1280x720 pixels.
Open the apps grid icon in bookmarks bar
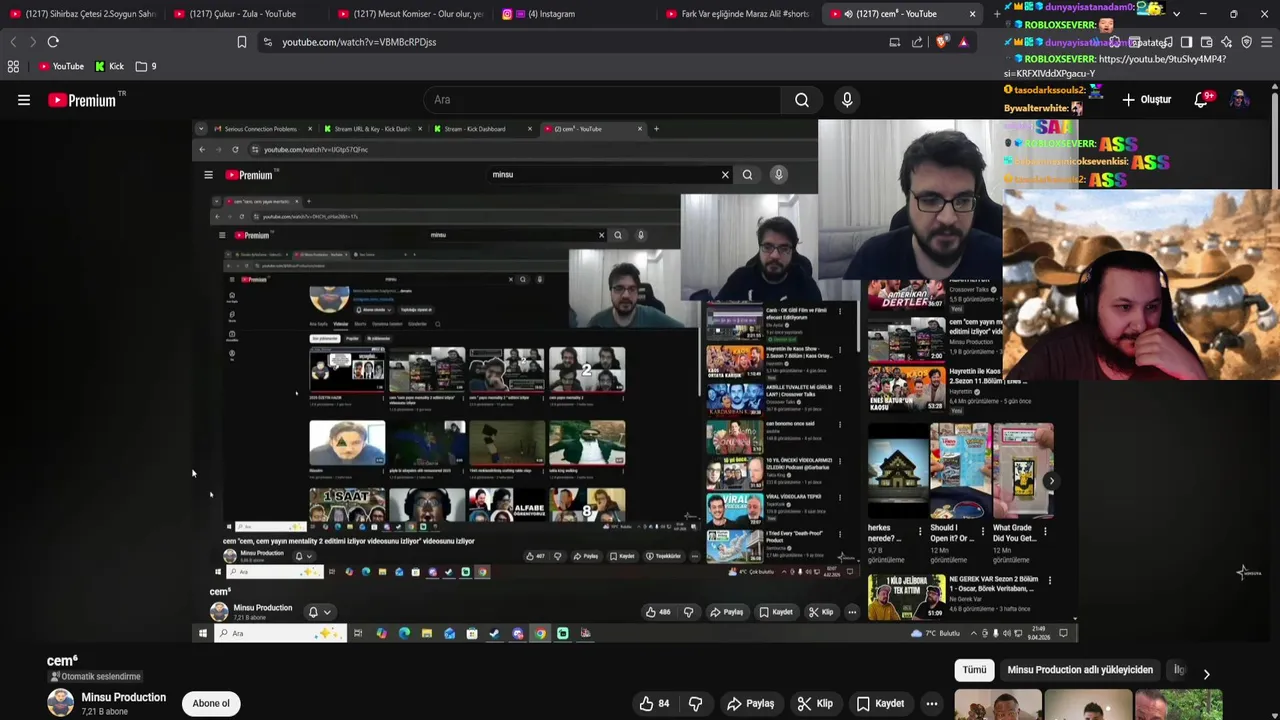13,66
